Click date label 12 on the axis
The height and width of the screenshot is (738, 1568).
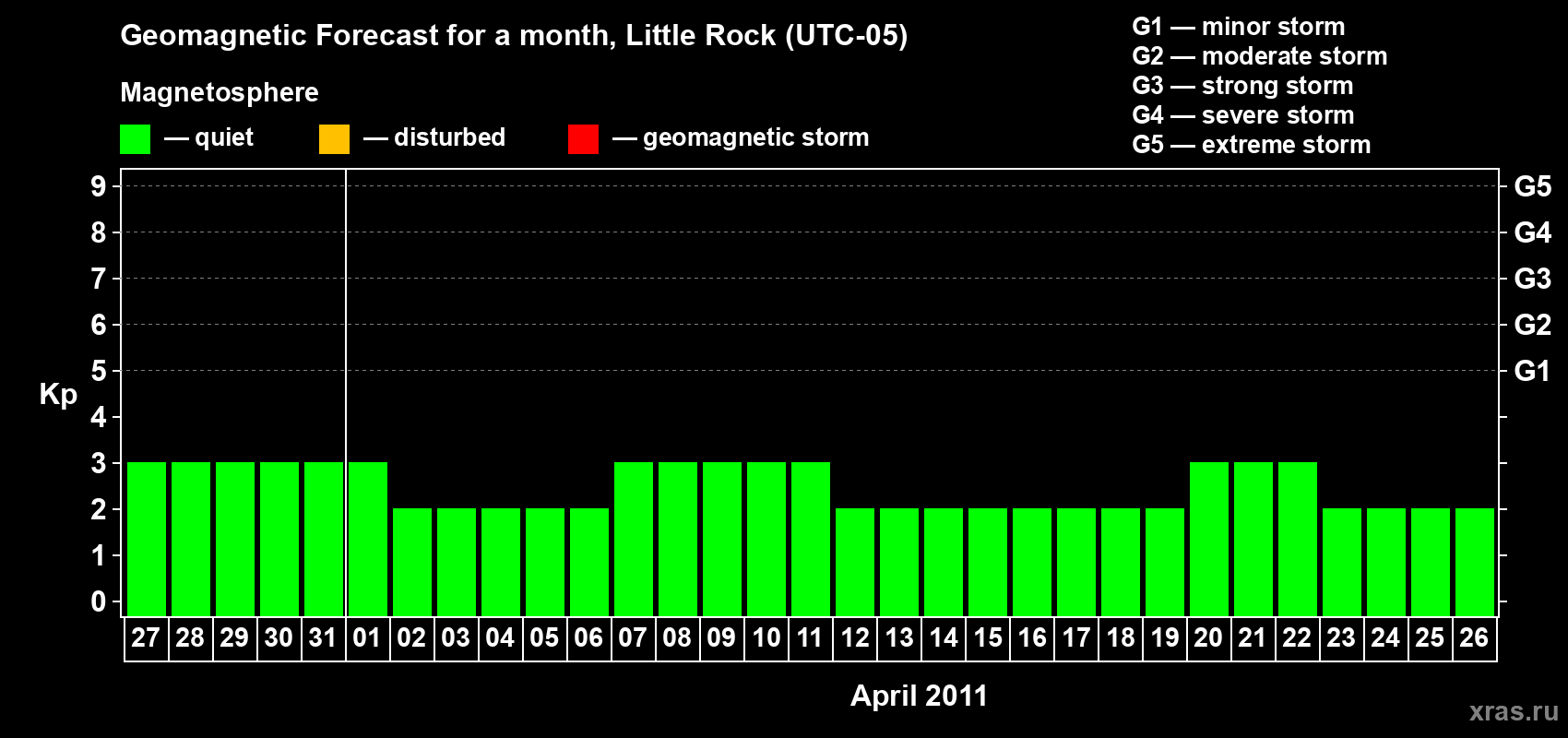pos(855,637)
